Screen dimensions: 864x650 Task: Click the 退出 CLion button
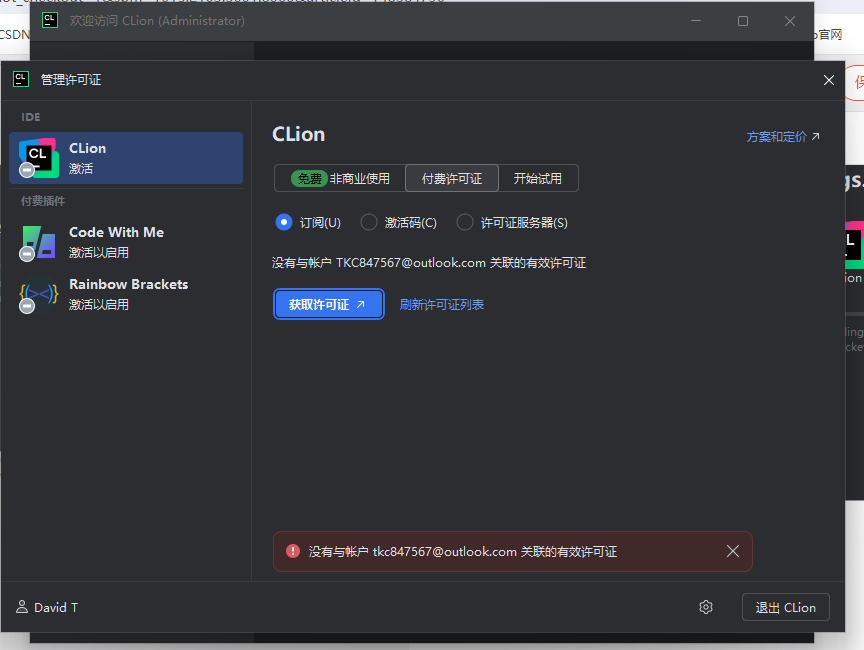(785, 607)
